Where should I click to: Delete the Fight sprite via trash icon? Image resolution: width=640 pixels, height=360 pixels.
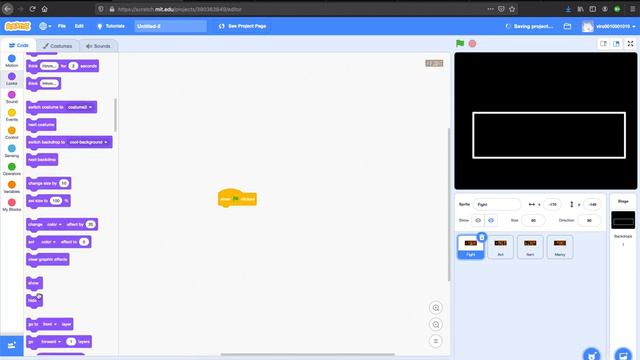482,237
